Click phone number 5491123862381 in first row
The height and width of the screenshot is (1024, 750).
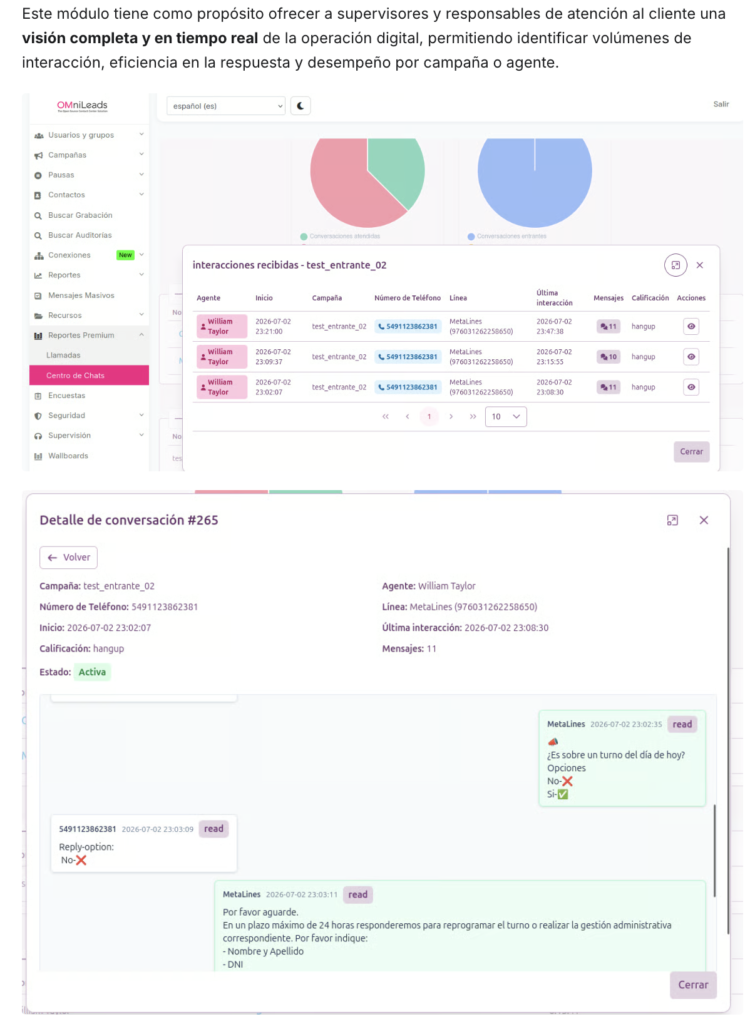(x=408, y=327)
